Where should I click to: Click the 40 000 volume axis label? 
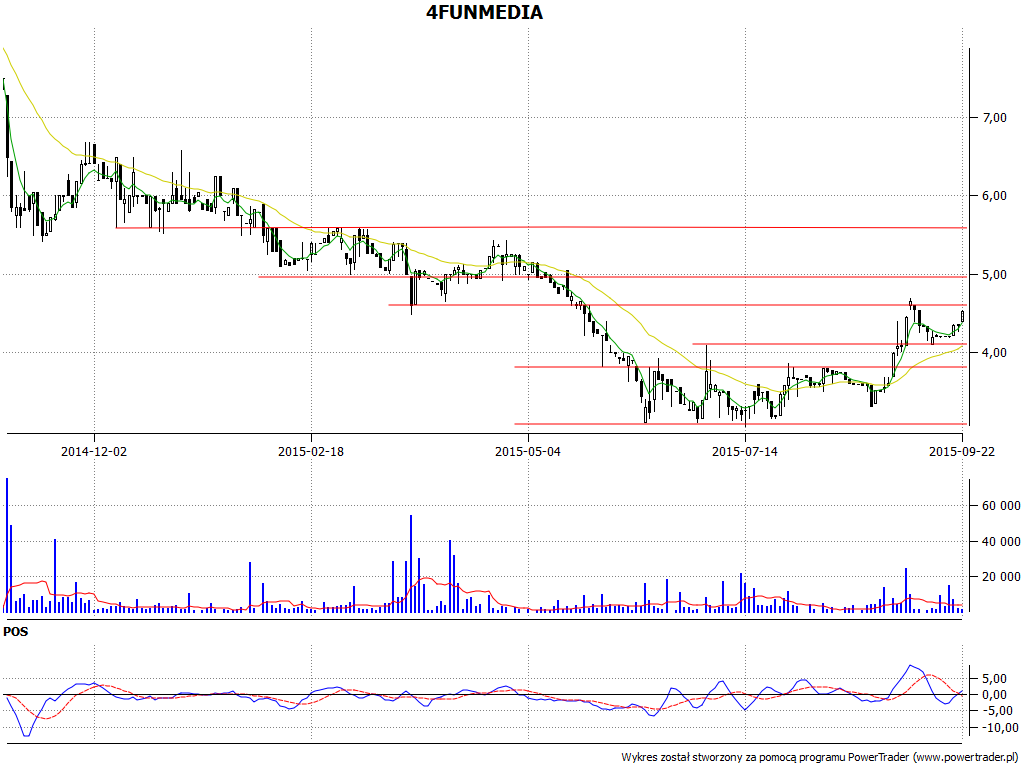(1001, 541)
